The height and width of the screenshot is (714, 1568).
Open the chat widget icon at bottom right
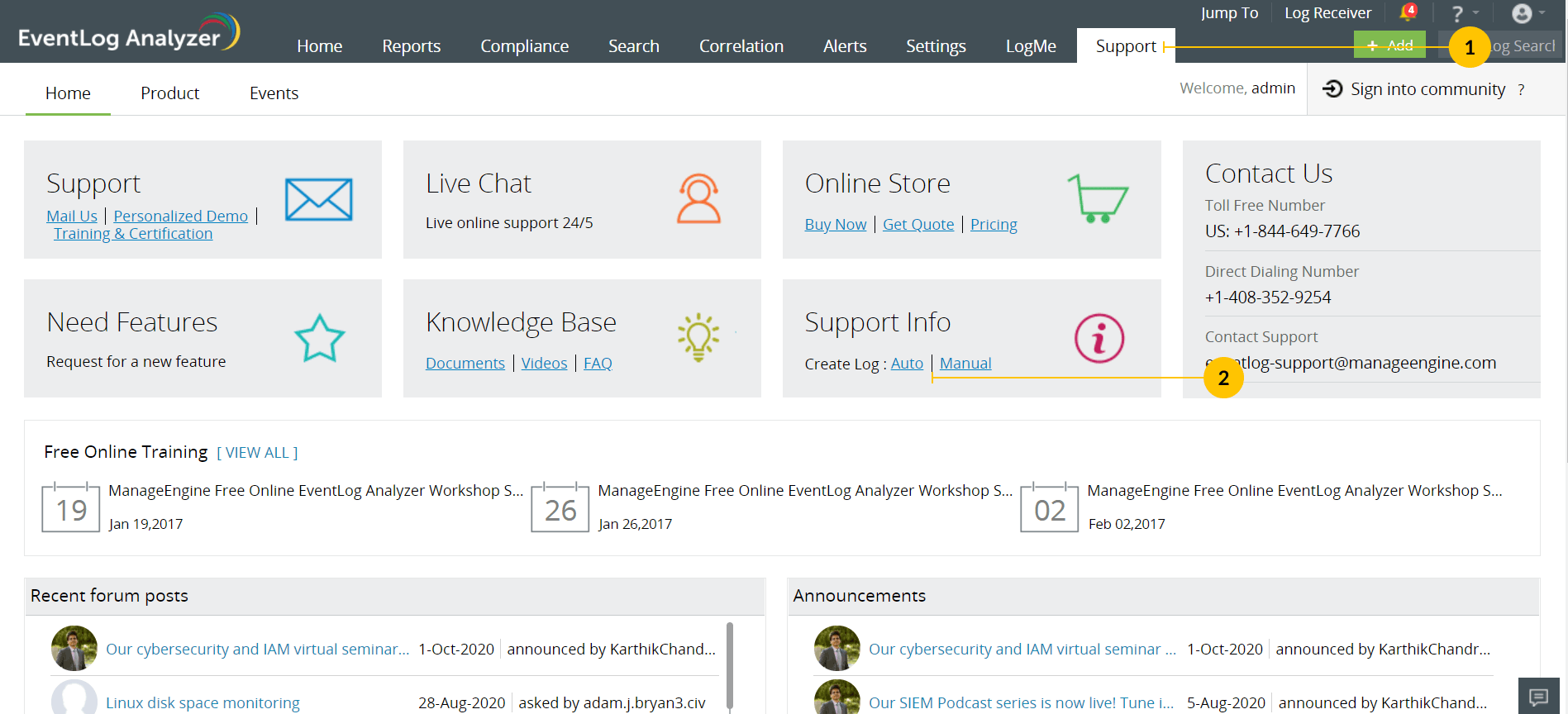(x=1538, y=696)
